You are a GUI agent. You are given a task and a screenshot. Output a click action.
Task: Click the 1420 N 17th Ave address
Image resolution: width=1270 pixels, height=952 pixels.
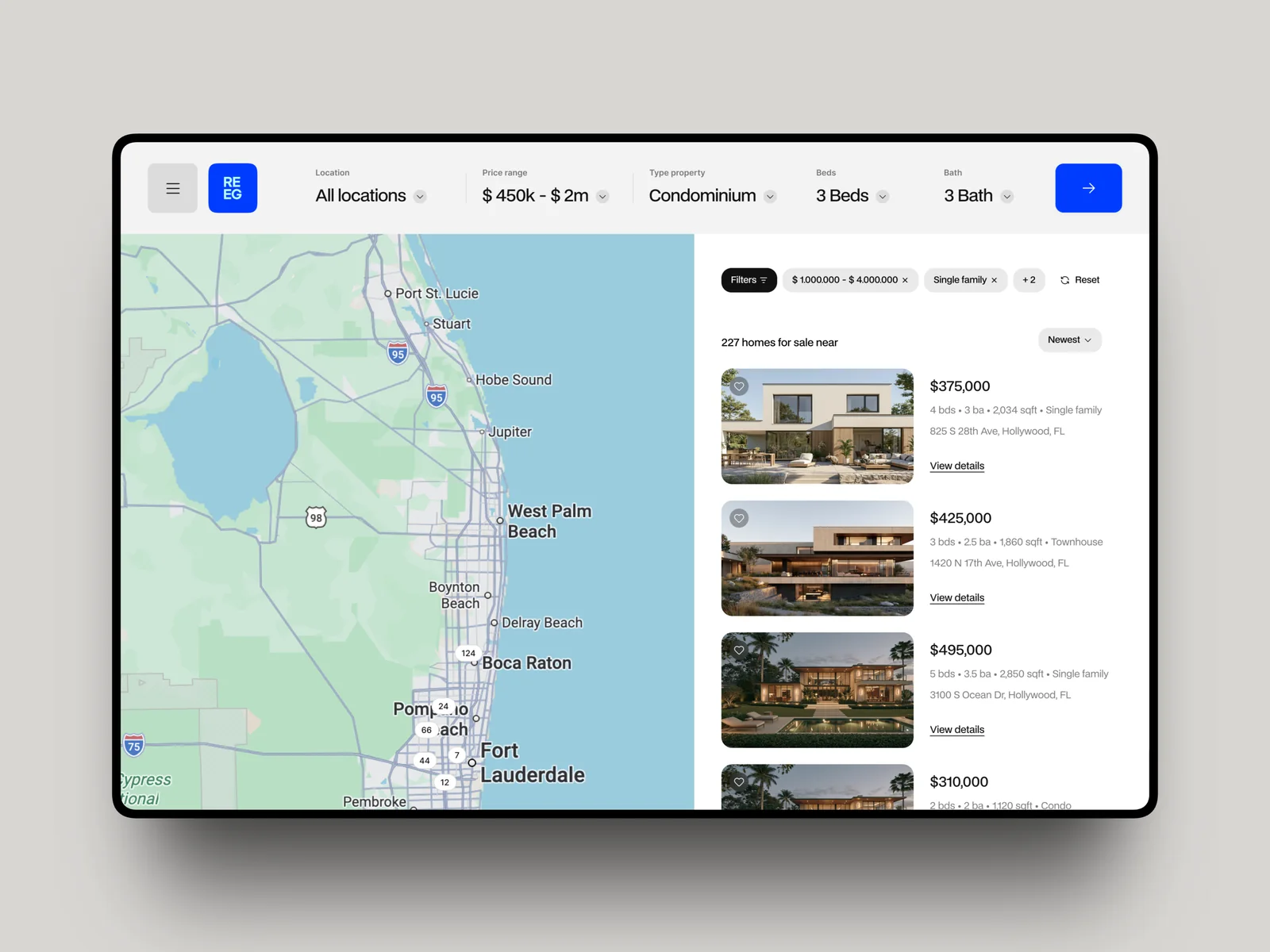pos(999,562)
